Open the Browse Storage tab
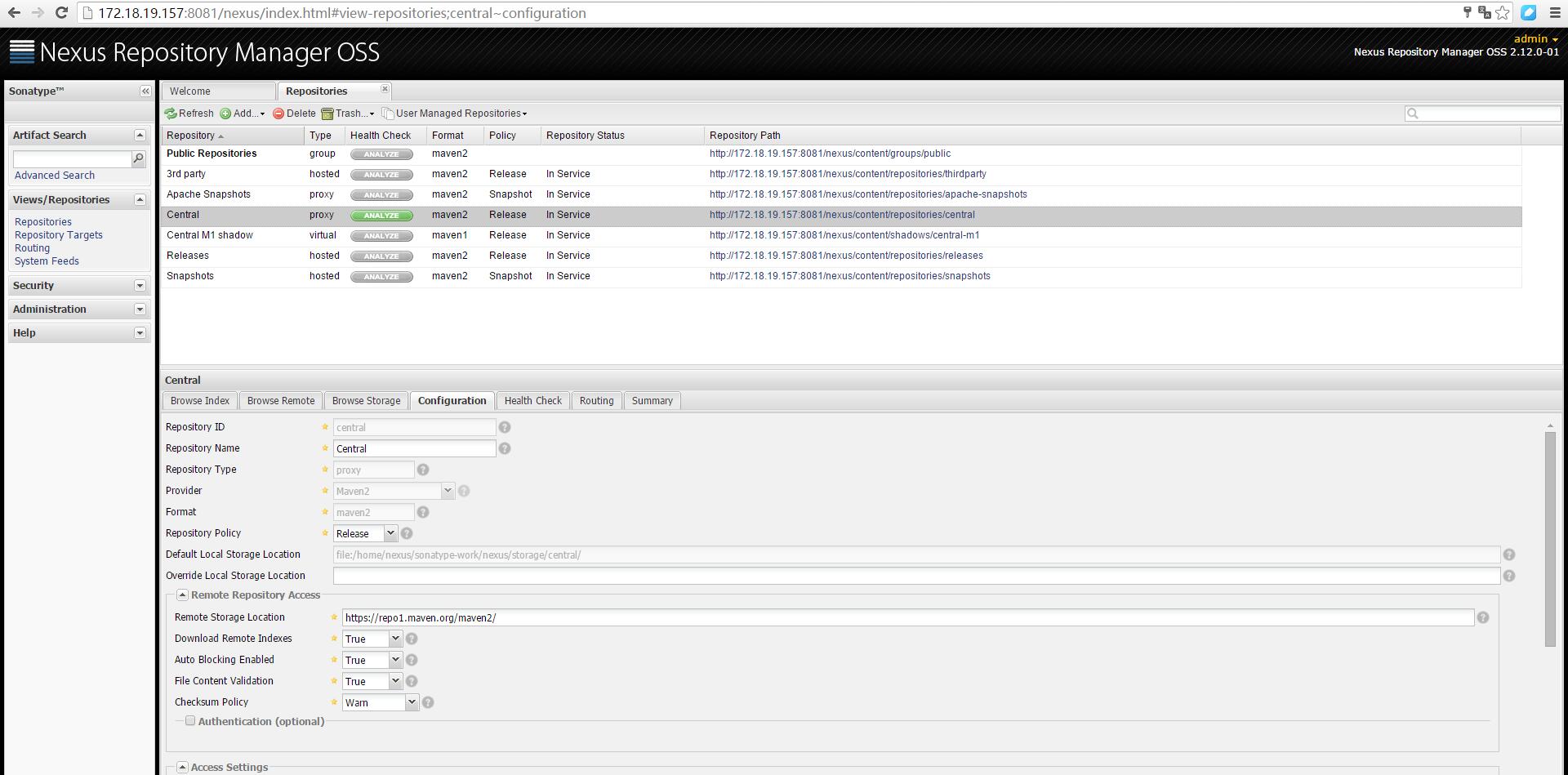 pos(367,401)
